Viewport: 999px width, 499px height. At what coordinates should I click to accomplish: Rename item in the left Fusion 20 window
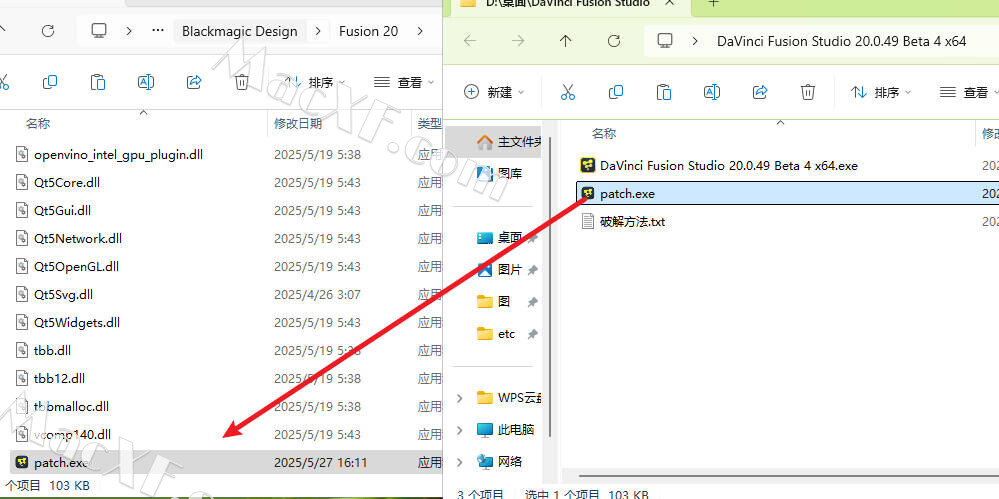pyautogui.click(x=146, y=82)
